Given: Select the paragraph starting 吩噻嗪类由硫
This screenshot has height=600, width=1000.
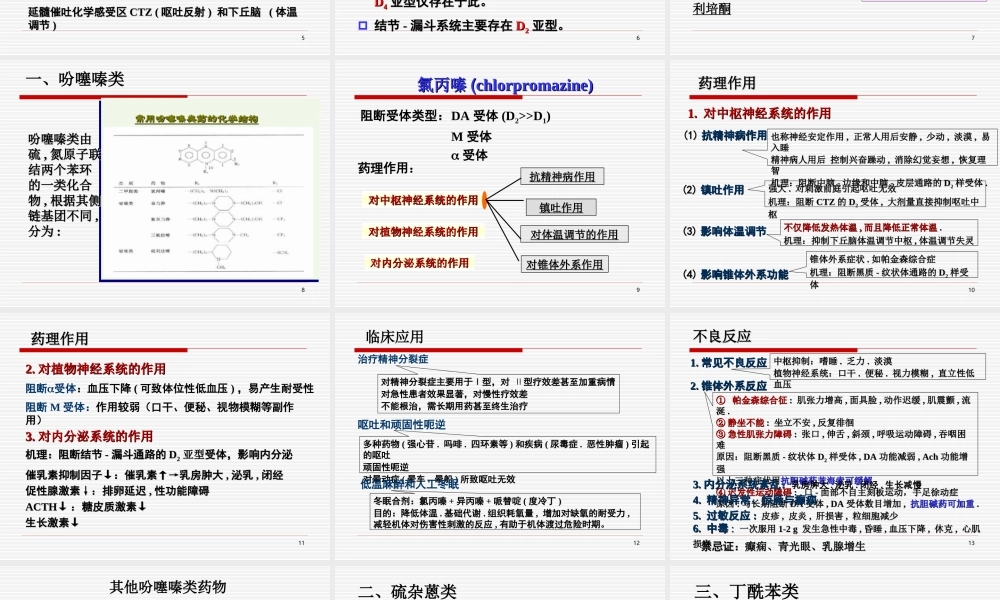Looking at the screenshot, I should [64, 185].
